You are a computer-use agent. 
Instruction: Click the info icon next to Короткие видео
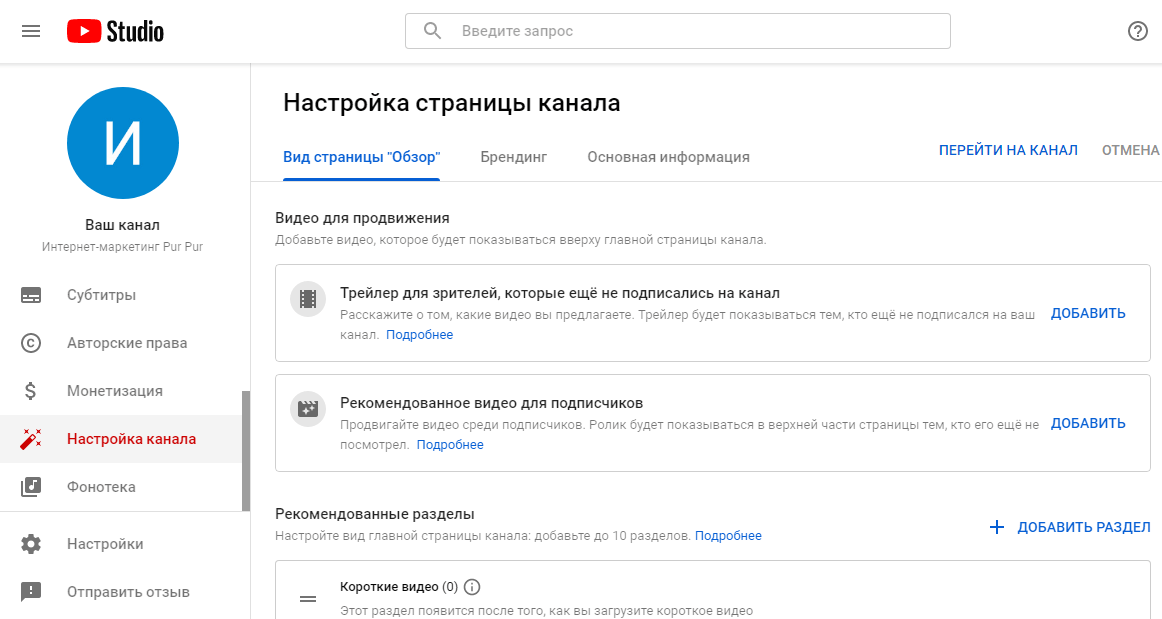click(x=470, y=588)
